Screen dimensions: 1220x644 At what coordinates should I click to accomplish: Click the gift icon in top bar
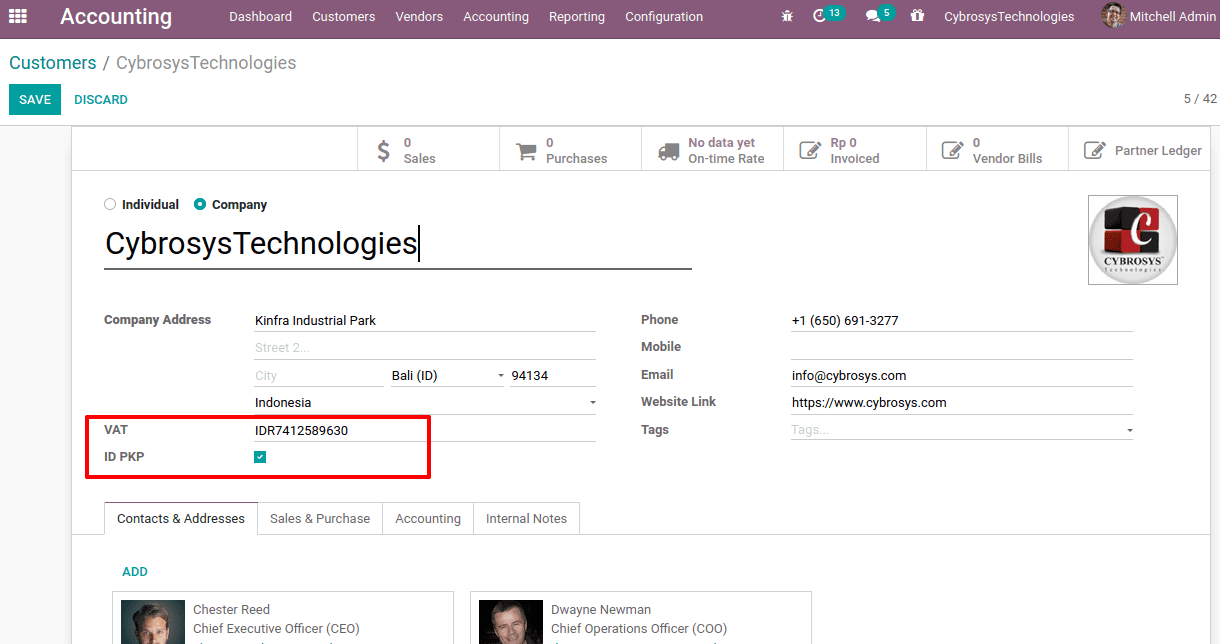pos(917,16)
